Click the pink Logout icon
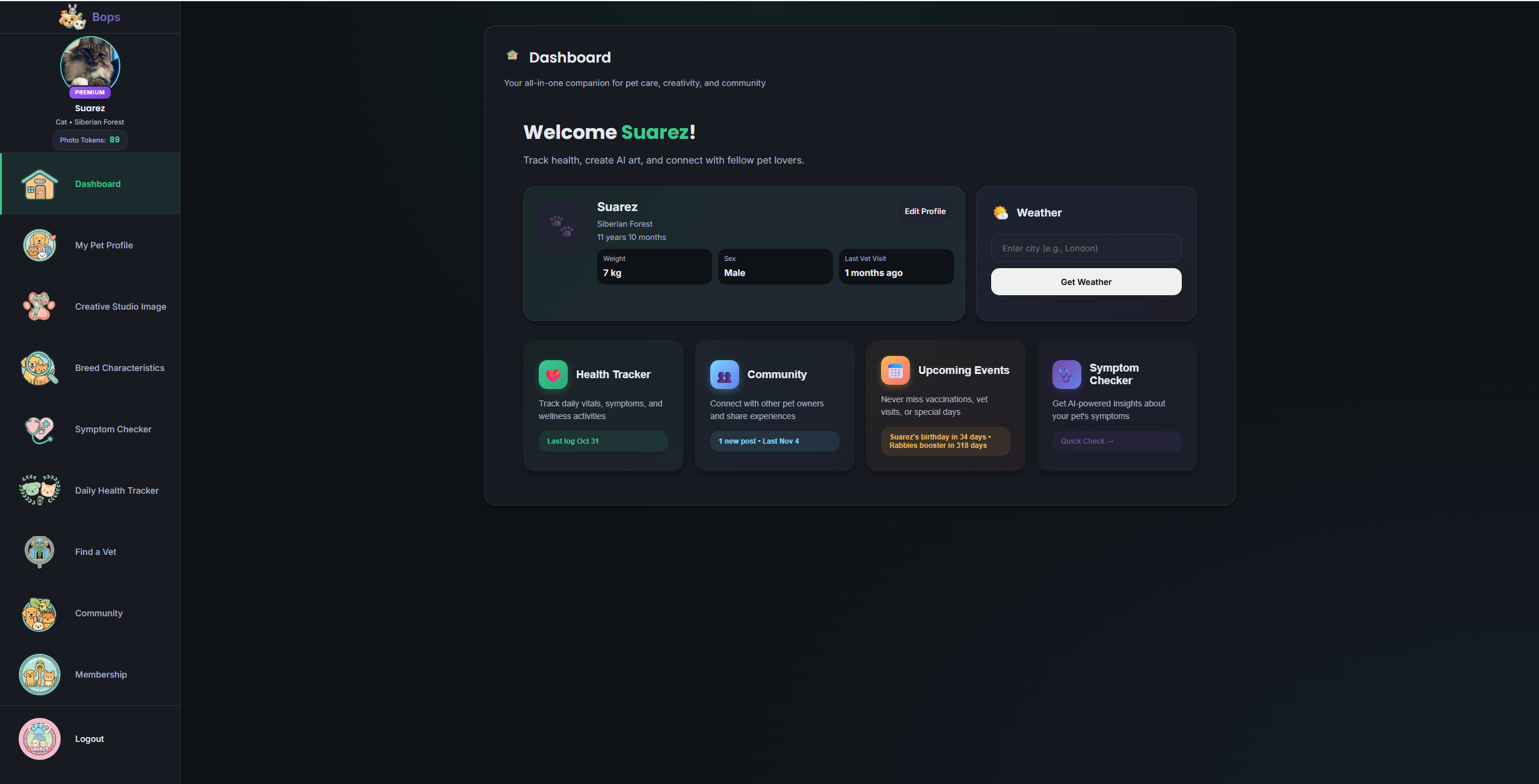 point(40,739)
